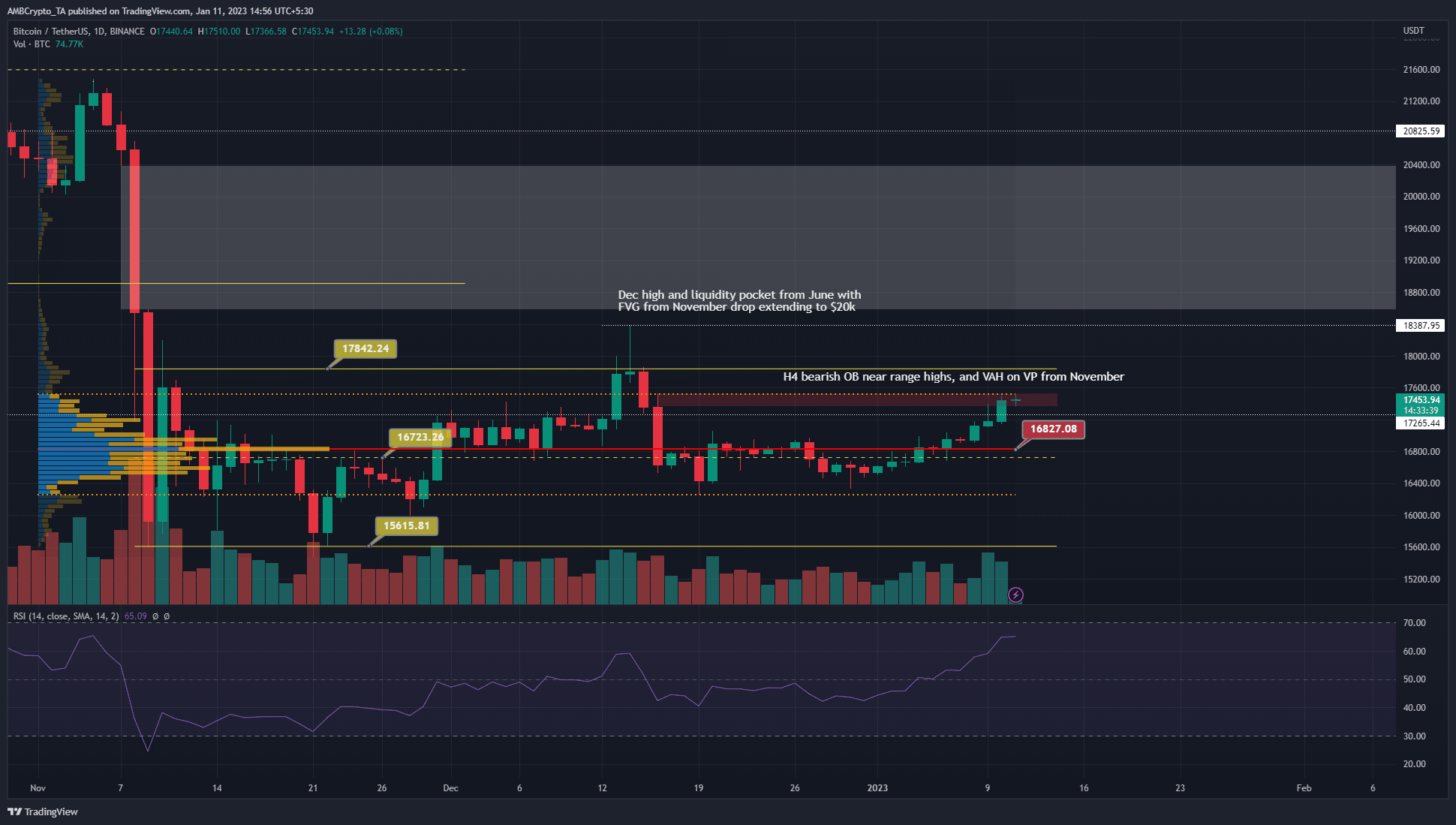Viewport: 1456px width, 825px height.
Task: Select the yellow 17842.24 price callout
Action: click(366, 349)
